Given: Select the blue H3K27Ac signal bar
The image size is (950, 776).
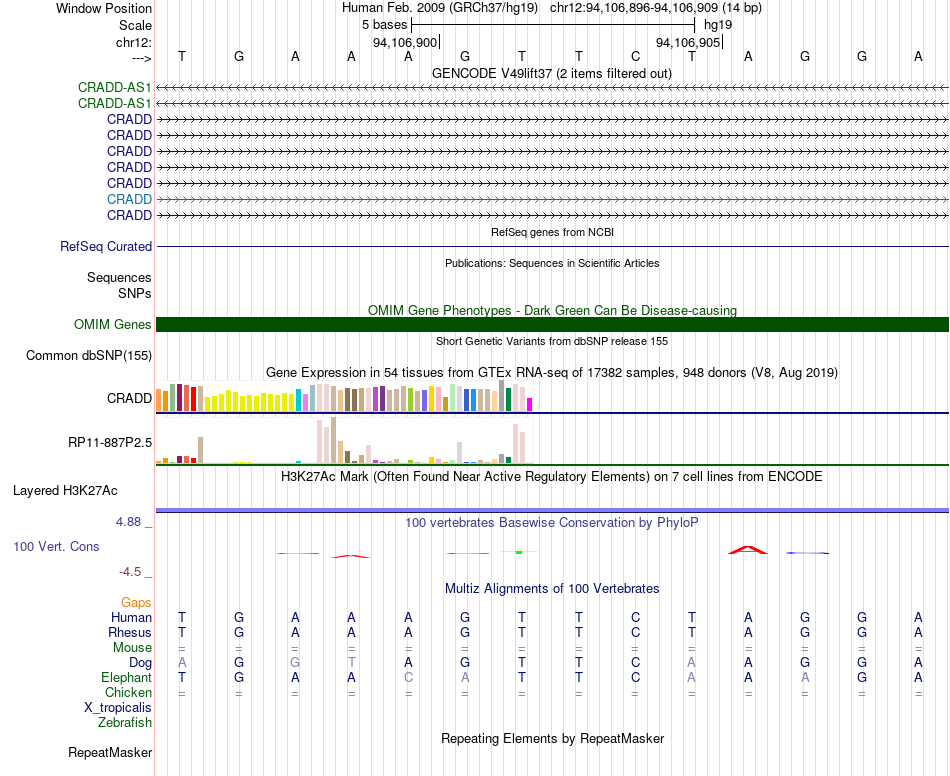Looking at the screenshot, I should 553,511.
